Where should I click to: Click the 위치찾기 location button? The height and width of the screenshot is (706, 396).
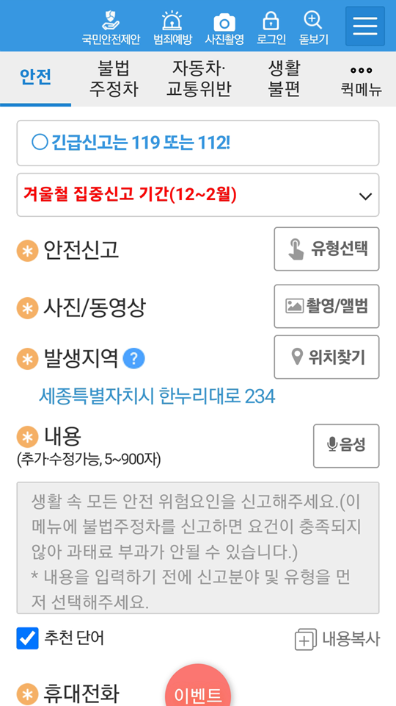pos(327,357)
